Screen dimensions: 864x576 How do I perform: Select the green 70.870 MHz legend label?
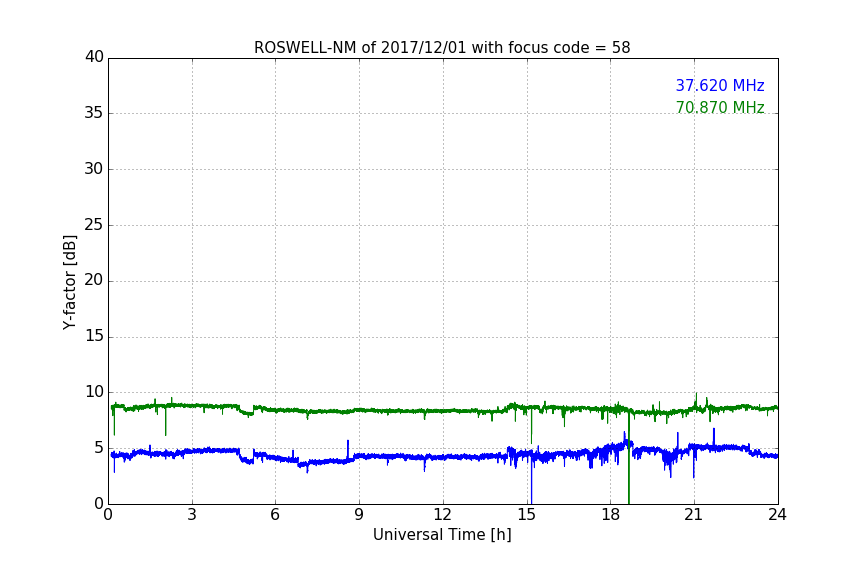click(720, 107)
